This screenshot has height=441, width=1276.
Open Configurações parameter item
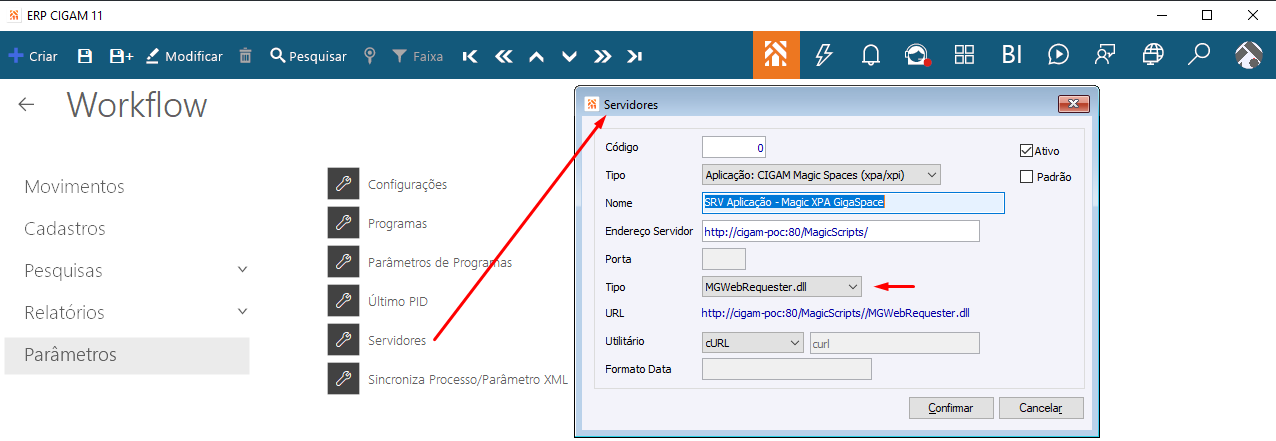407,184
